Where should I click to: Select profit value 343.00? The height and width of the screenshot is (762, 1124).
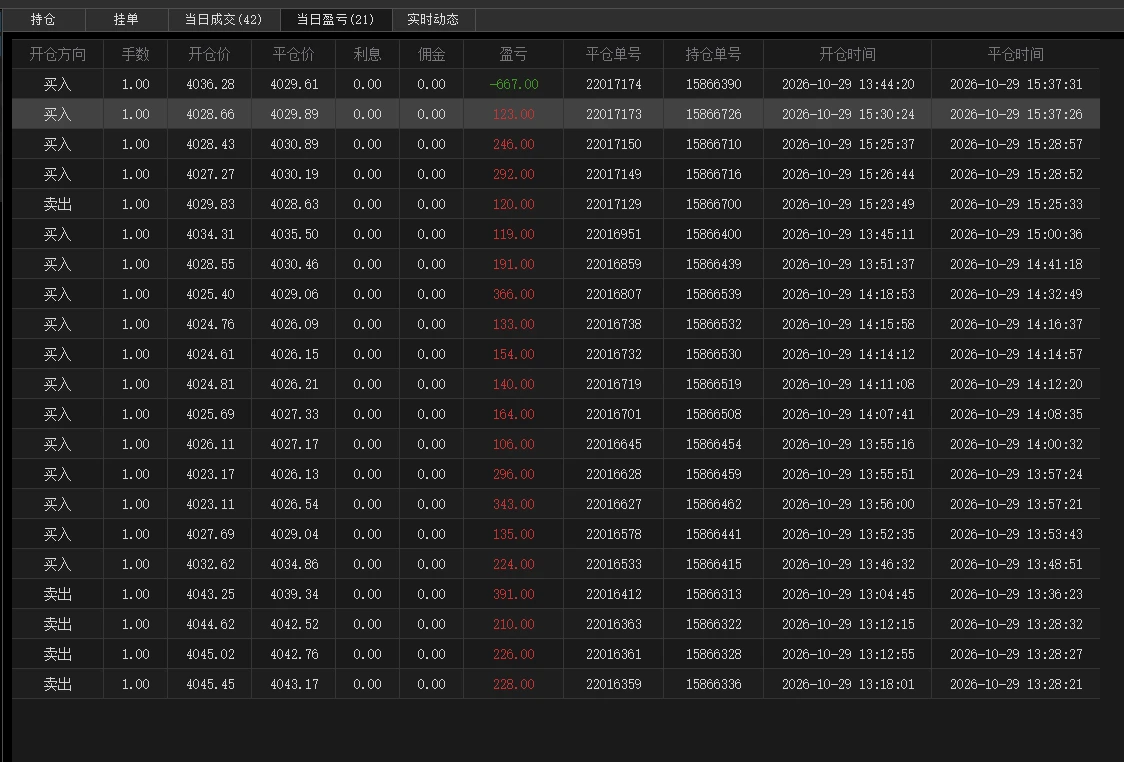513,505
